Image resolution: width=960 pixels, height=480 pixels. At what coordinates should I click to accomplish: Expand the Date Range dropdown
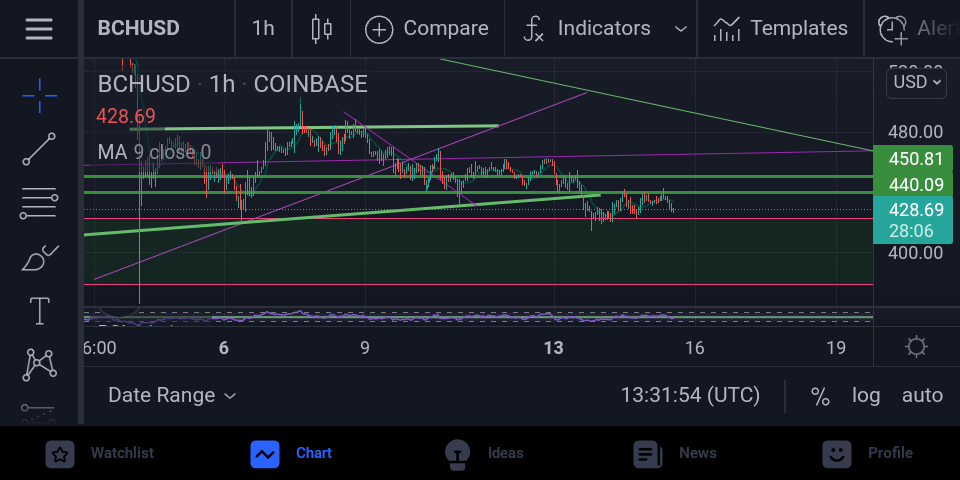click(172, 396)
